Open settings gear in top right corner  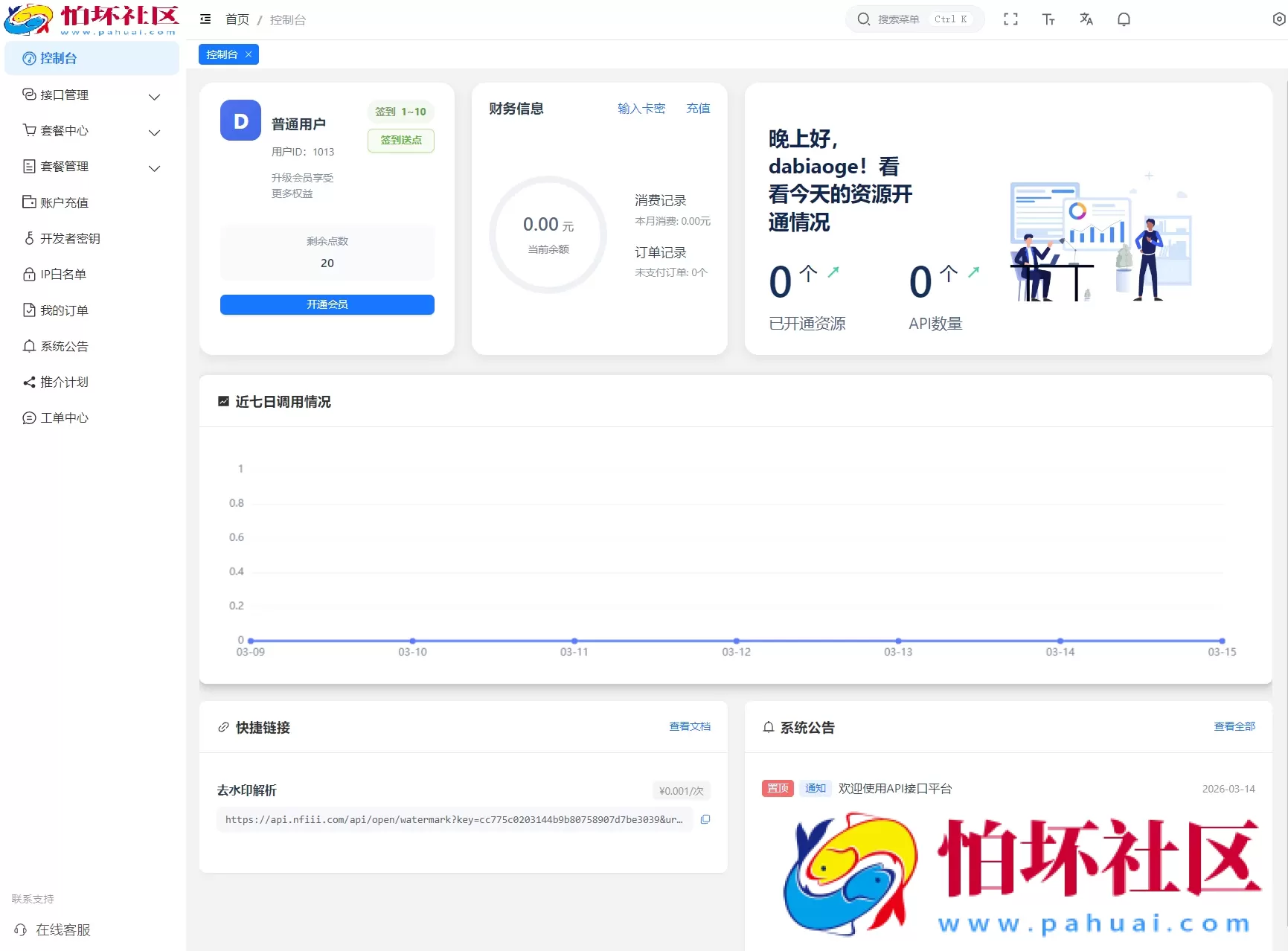(1278, 19)
